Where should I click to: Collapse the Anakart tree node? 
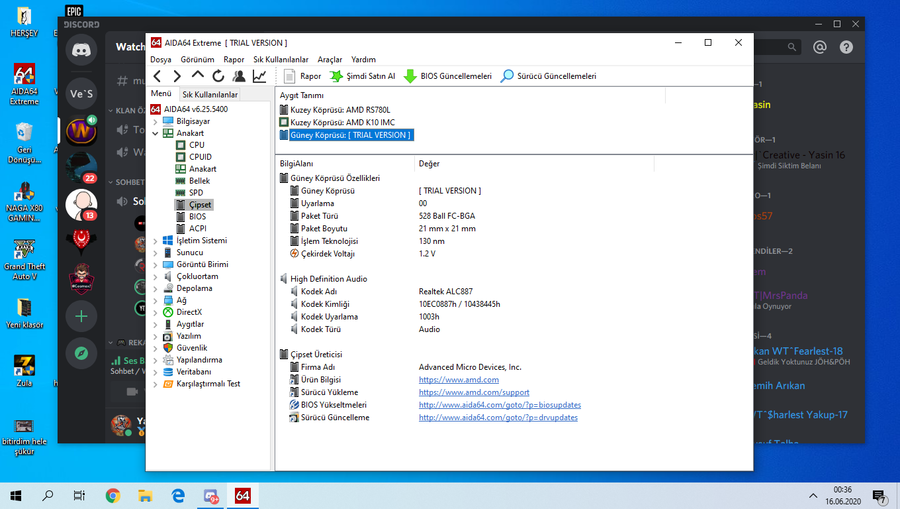coord(156,133)
